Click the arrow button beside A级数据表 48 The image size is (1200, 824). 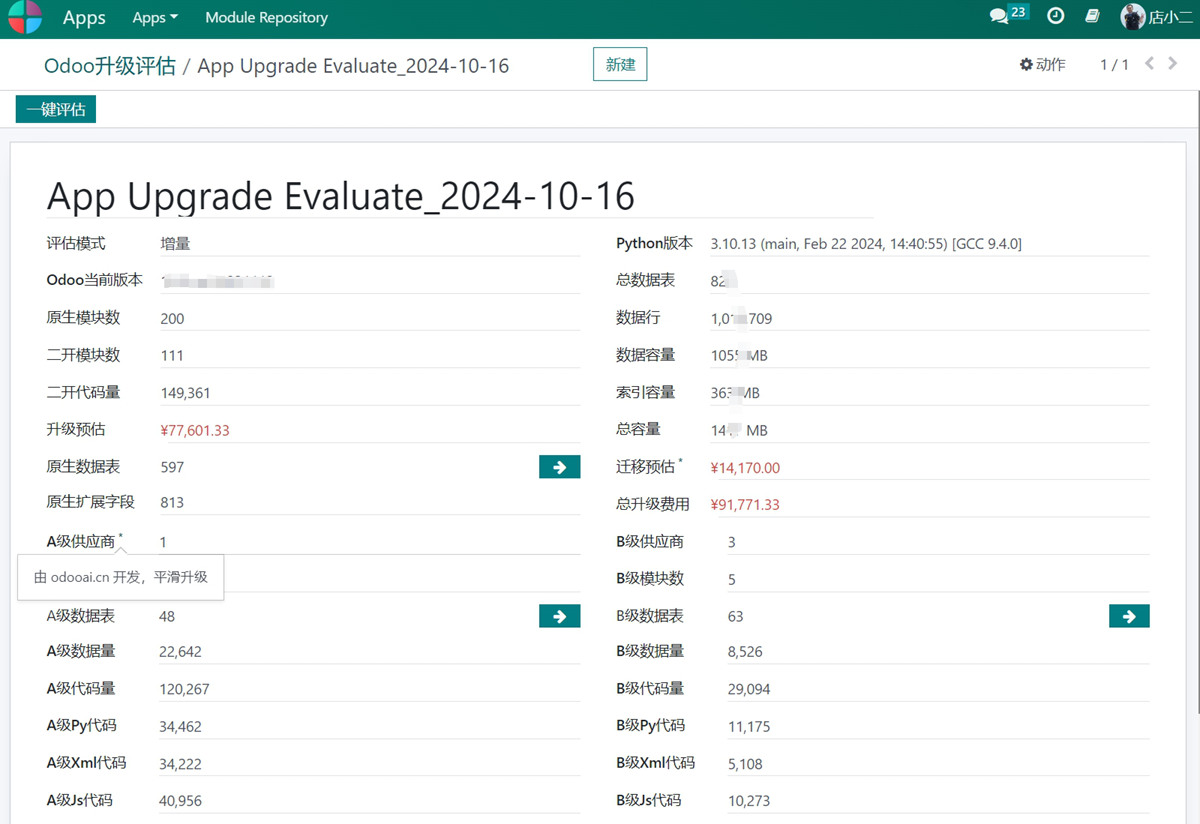point(559,616)
